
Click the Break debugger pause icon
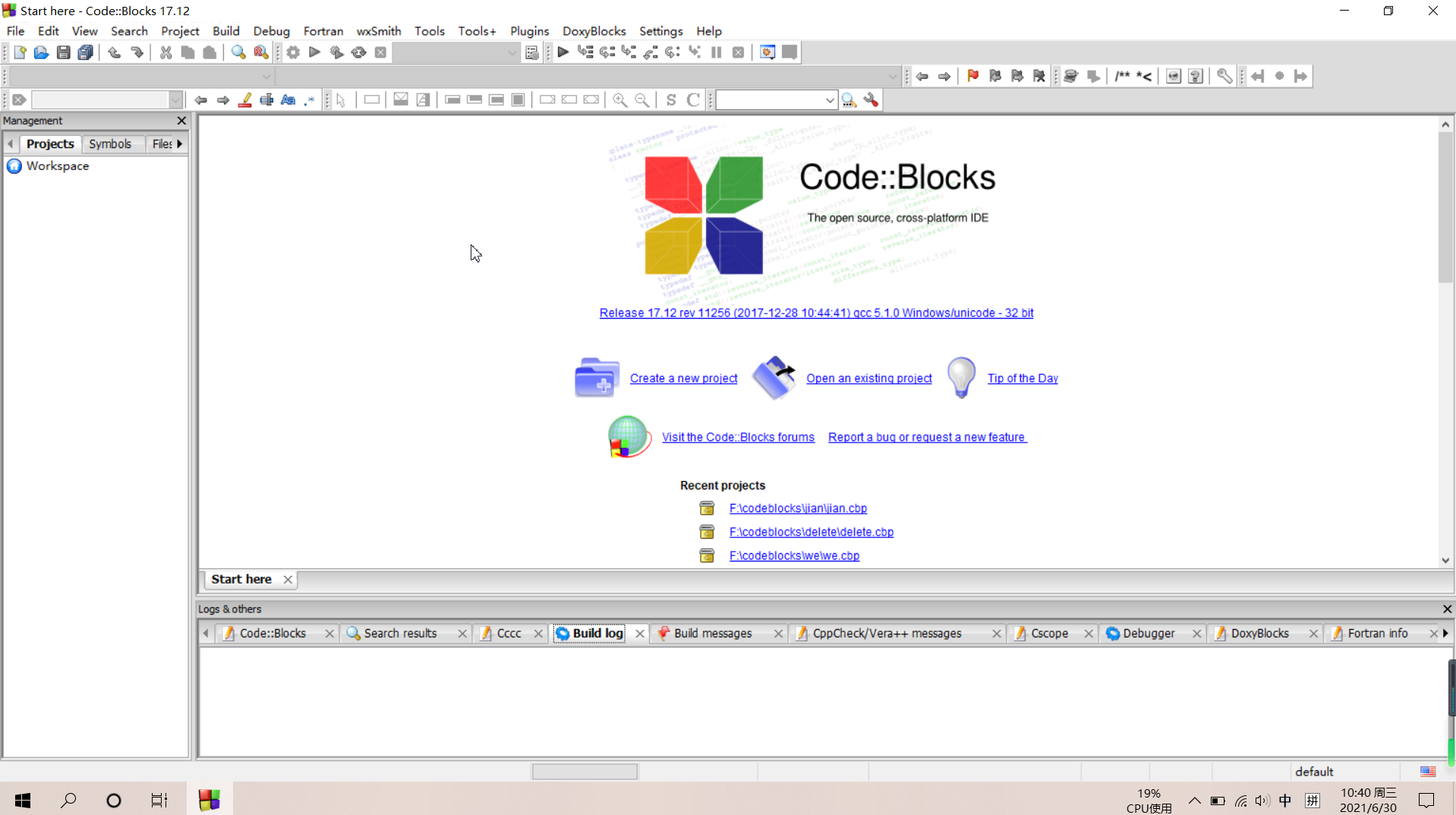[x=717, y=52]
